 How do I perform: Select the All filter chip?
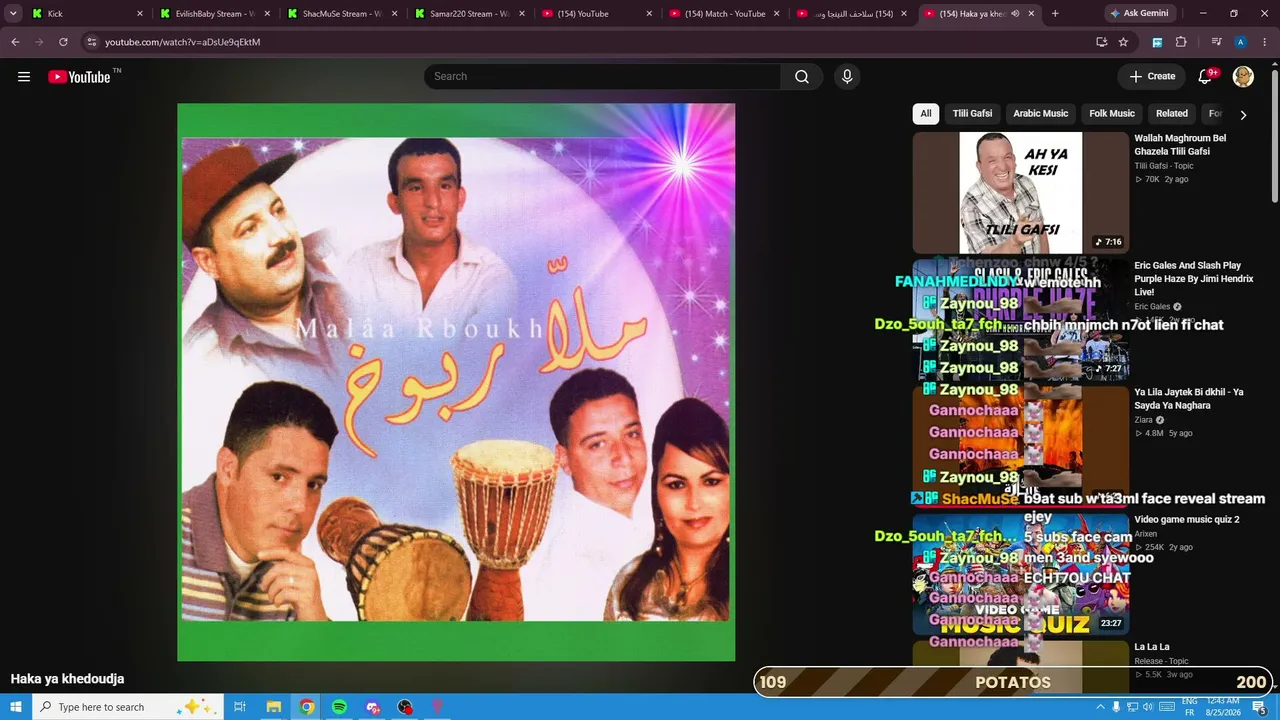point(926,114)
